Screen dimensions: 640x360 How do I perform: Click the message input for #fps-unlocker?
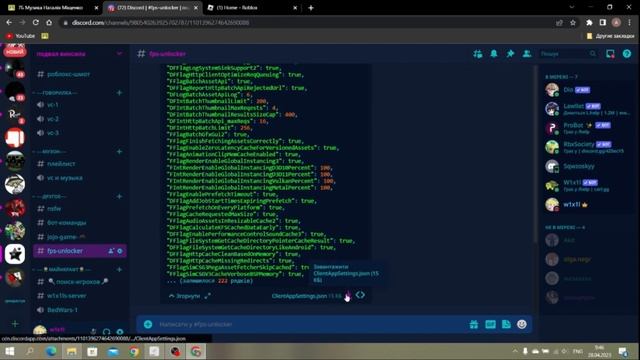[x=310, y=324]
